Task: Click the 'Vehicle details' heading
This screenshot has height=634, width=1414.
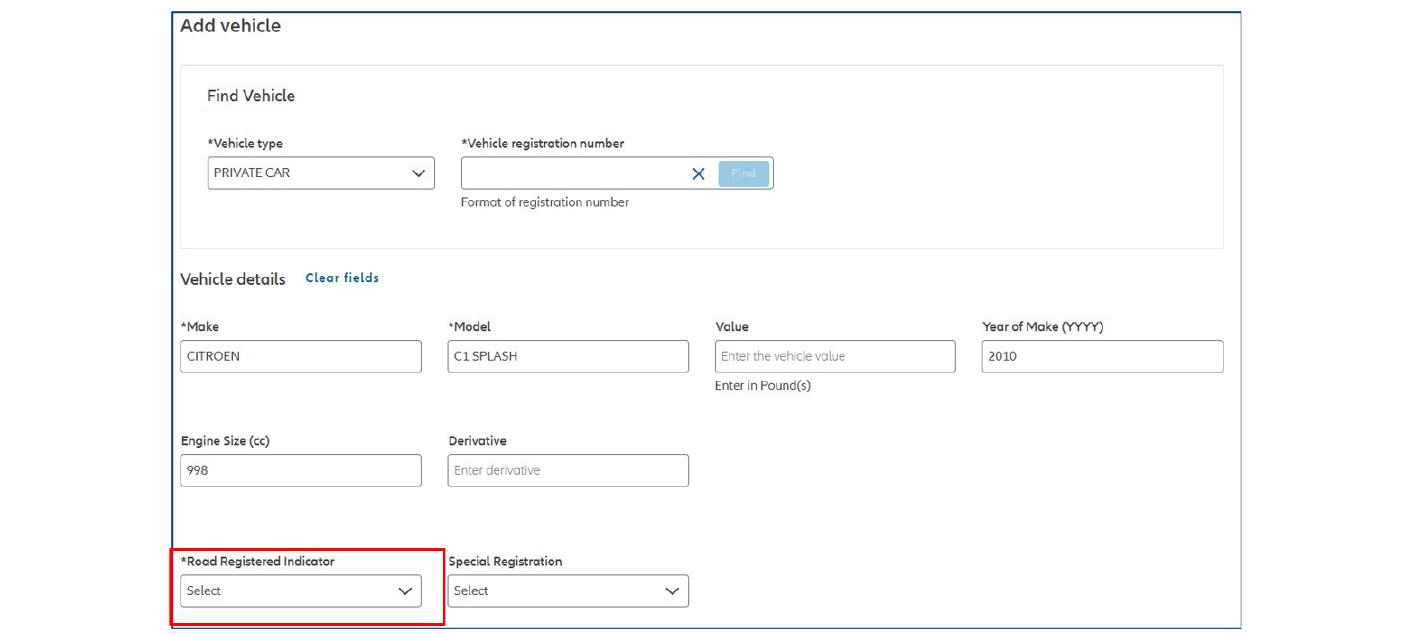Action: coord(233,279)
